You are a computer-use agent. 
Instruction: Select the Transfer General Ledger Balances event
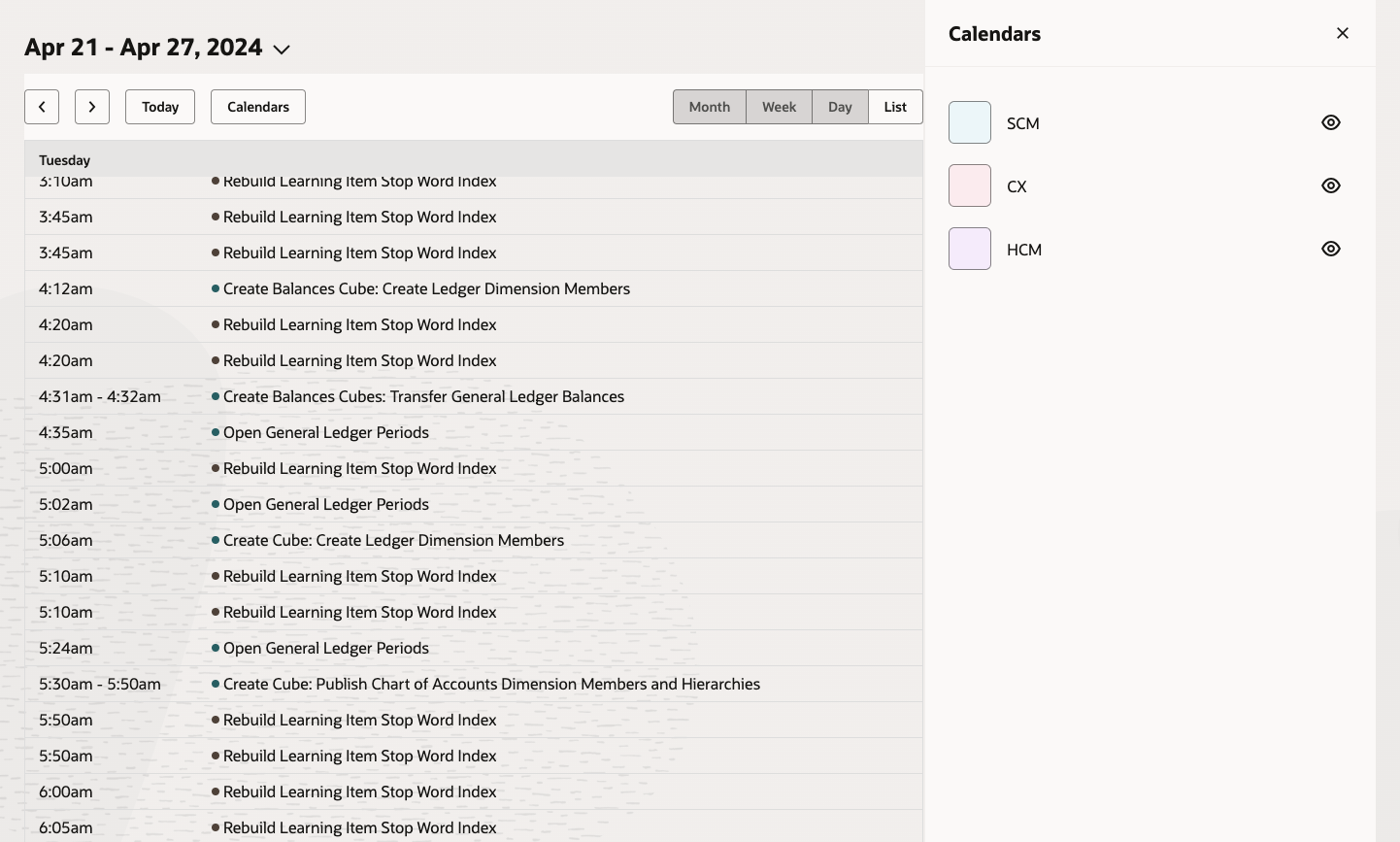click(423, 396)
